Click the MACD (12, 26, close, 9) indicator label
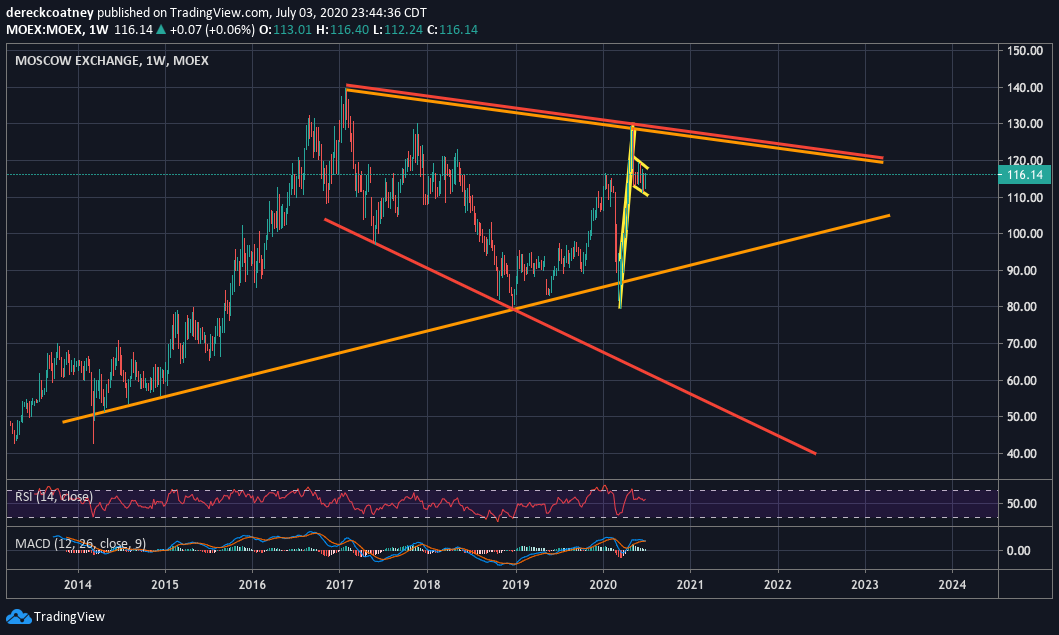The width and height of the screenshot is (1059, 635). click(x=80, y=544)
